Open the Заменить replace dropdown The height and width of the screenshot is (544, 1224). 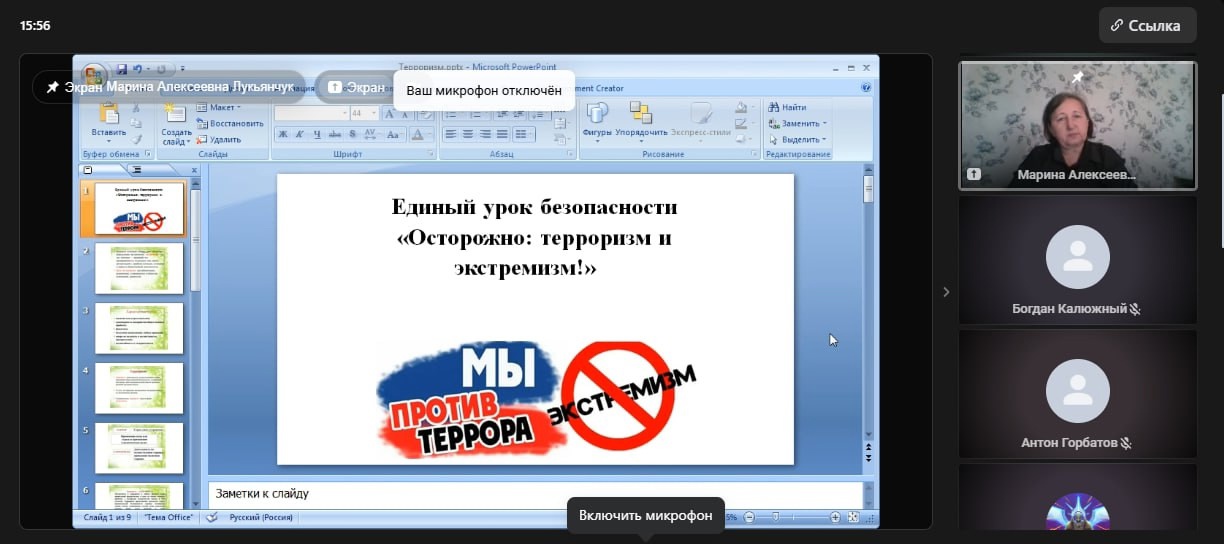pyautogui.click(x=798, y=123)
